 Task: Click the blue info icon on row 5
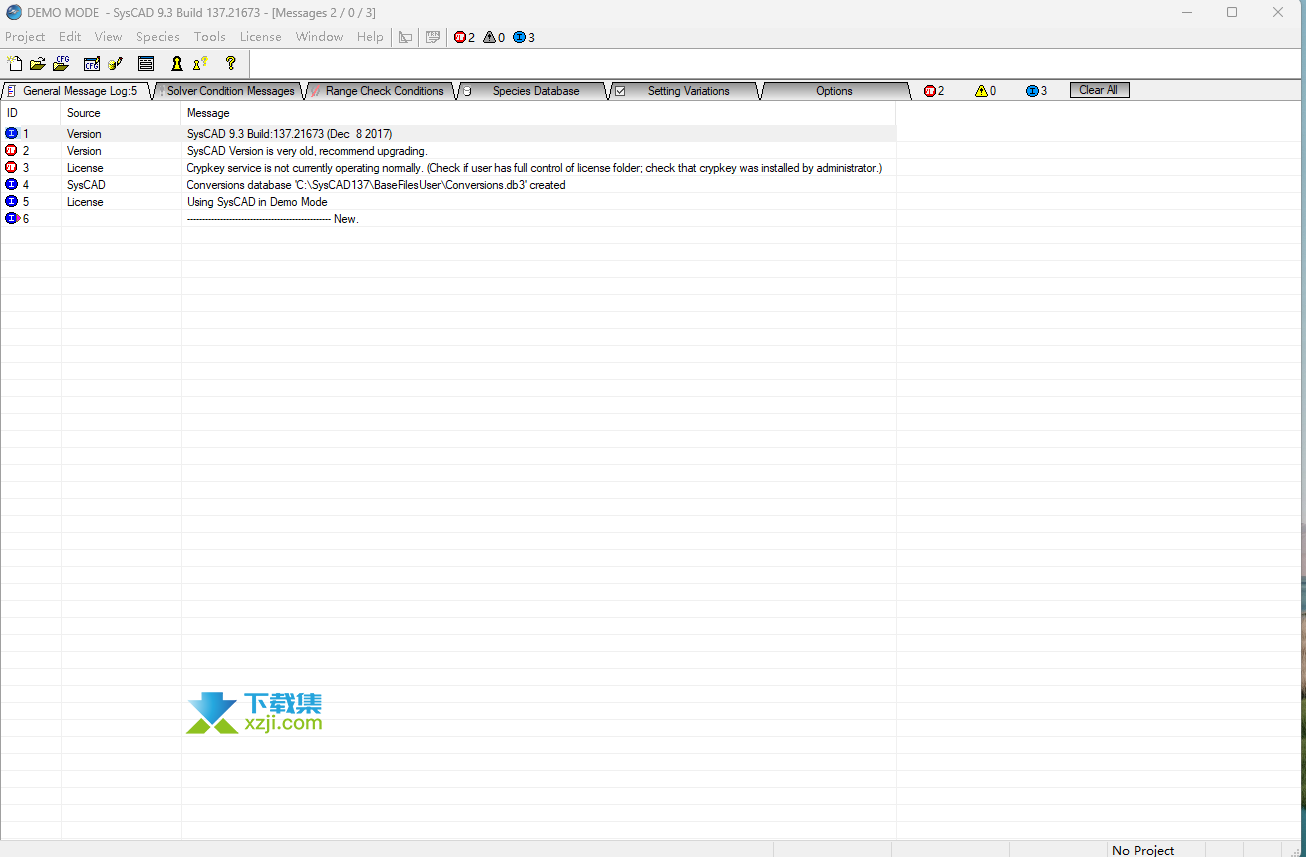(12, 201)
